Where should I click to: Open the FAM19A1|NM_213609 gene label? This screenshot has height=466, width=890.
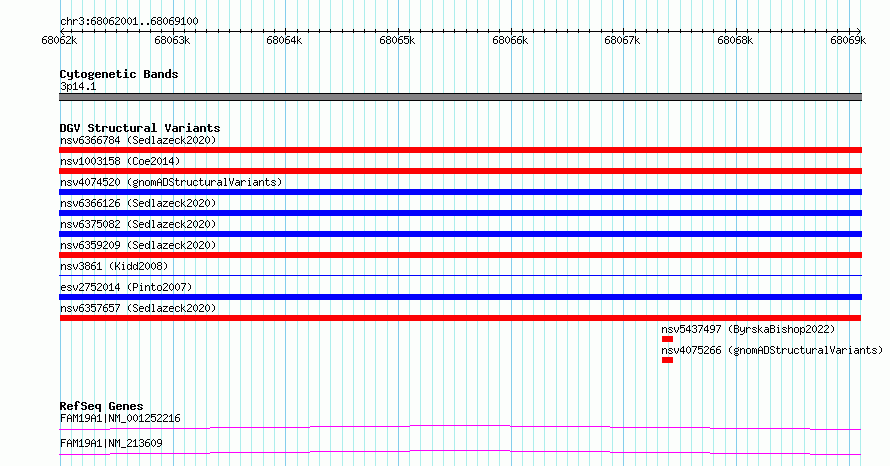click(x=111, y=443)
